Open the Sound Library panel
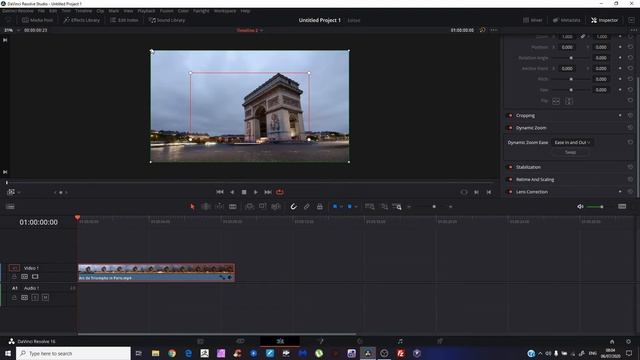Image resolution: width=640 pixels, height=360 pixels. (167, 20)
